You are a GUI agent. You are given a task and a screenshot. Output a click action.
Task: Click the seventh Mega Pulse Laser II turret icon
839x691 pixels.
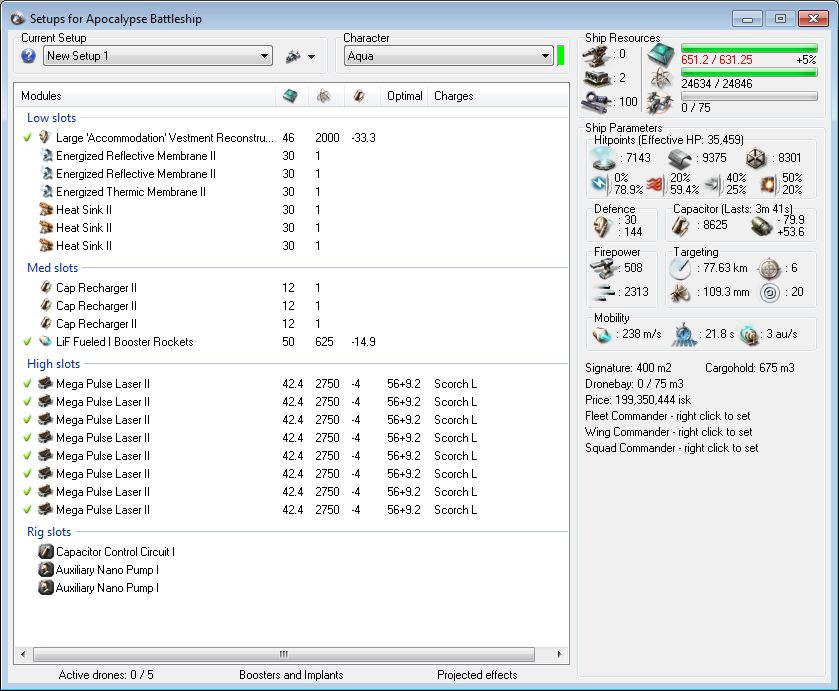(x=46, y=491)
